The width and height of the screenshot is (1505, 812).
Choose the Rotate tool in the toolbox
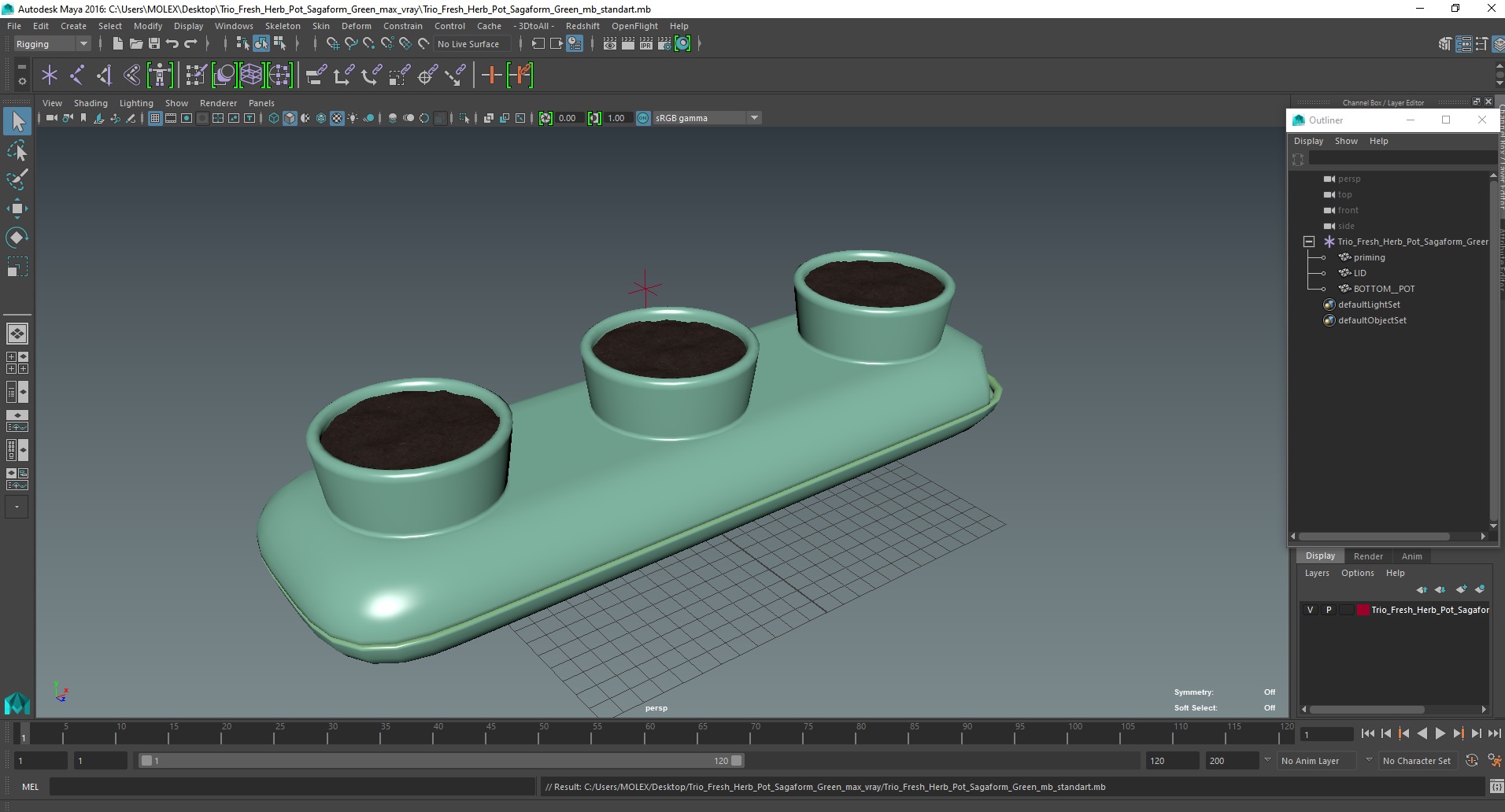[x=17, y=238]
